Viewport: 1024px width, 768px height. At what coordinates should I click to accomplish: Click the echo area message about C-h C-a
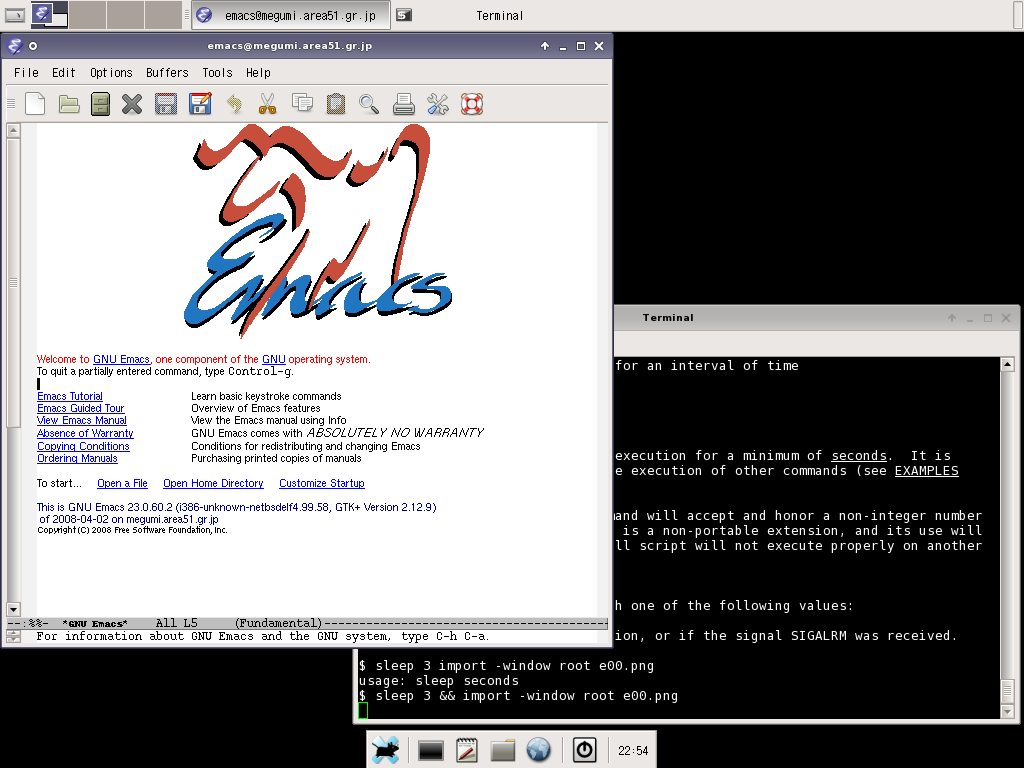(263, 636)
